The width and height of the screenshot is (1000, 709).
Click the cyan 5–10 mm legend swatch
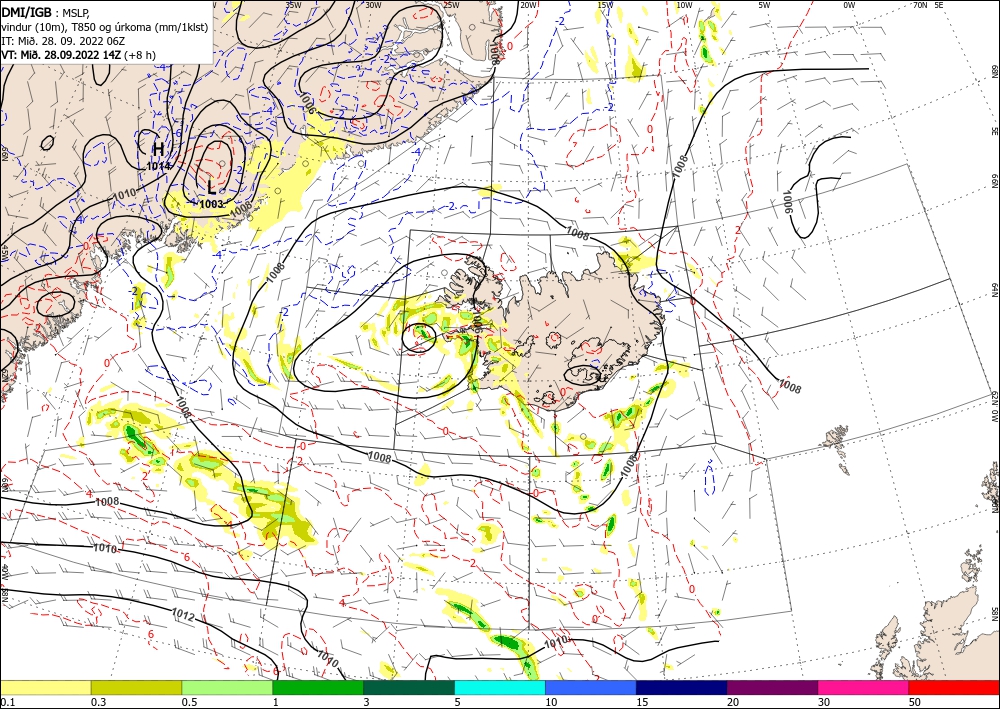(x=500, y=687)
